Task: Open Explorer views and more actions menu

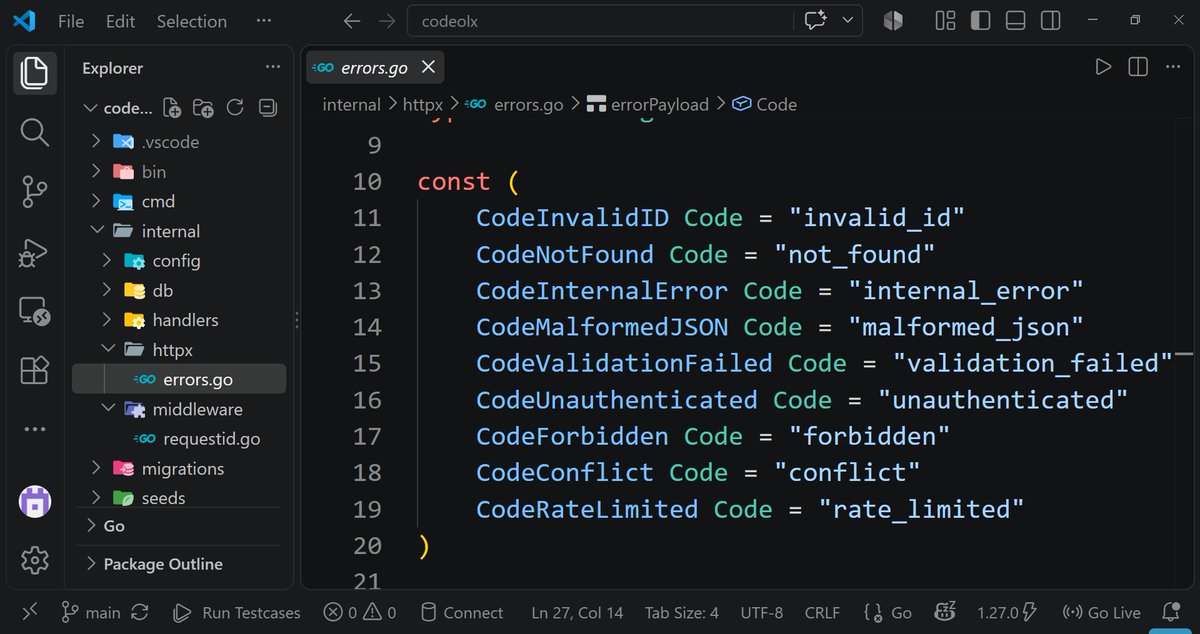Action: [273, 67]
